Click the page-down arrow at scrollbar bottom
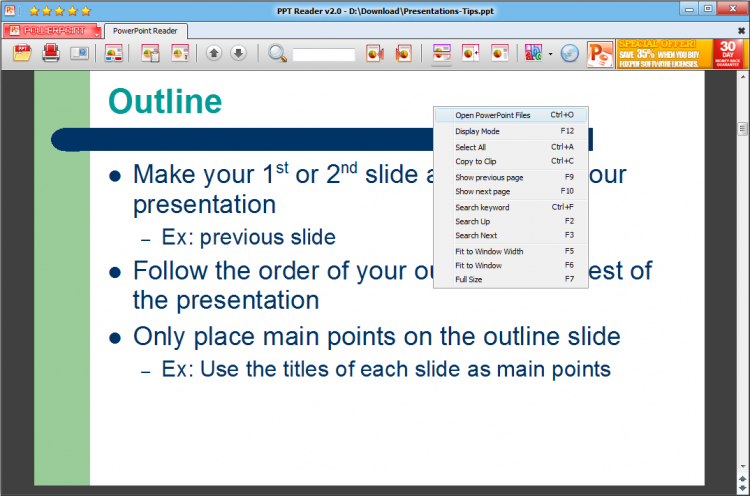Screen dimensions: 750x496 [742, 487]
